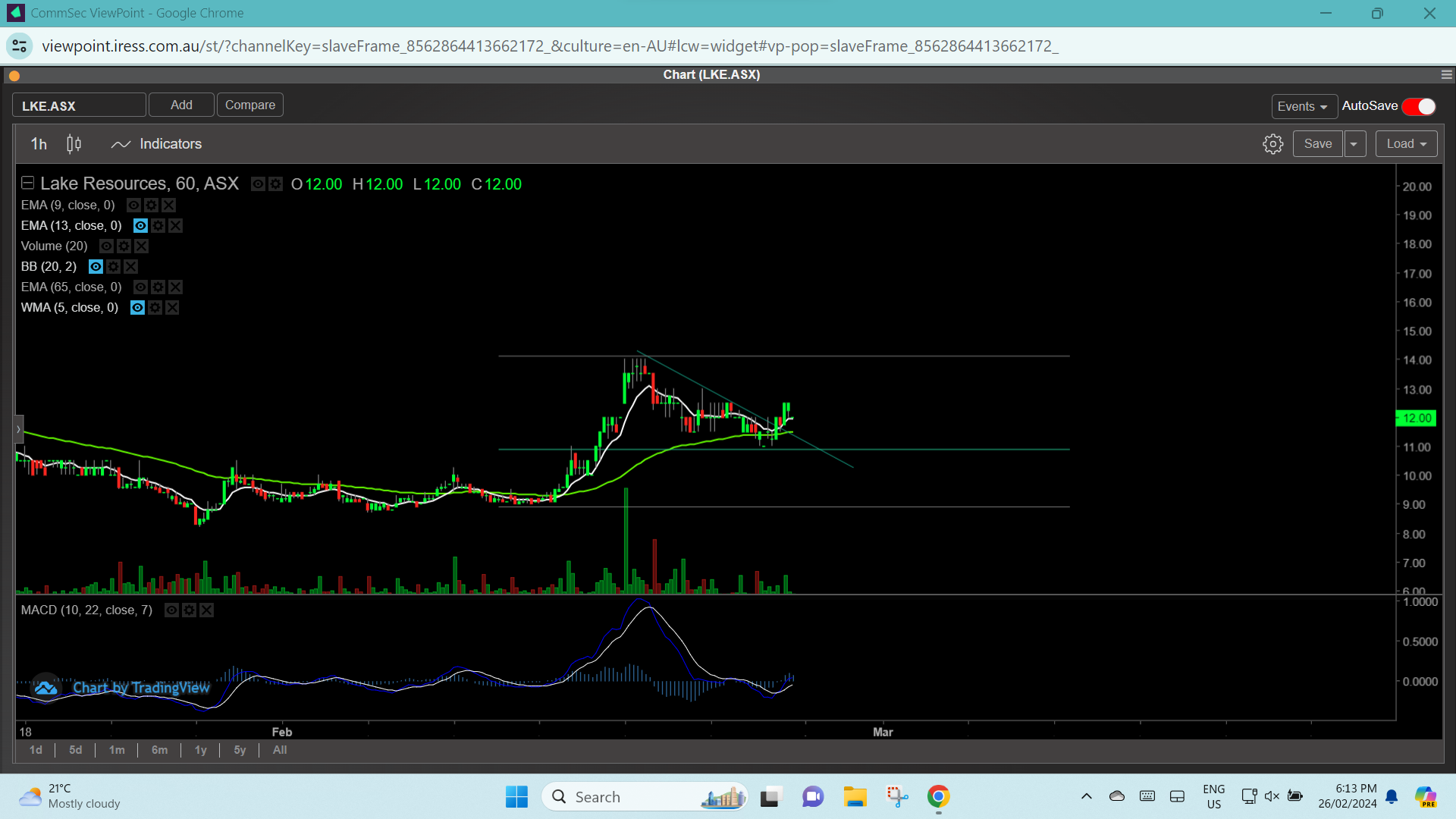Click the taskbar Search box
The width and height of the screenshot is (1456, 819).
[x=645, y=797]
